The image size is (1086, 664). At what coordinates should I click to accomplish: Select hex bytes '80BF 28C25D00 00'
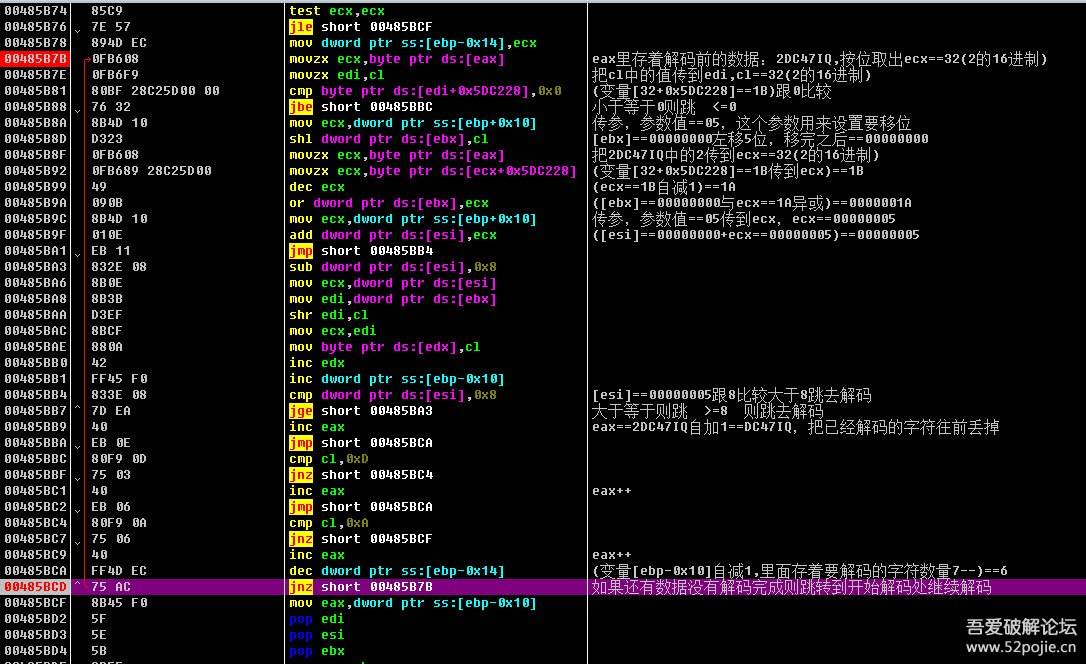point(155,91)
